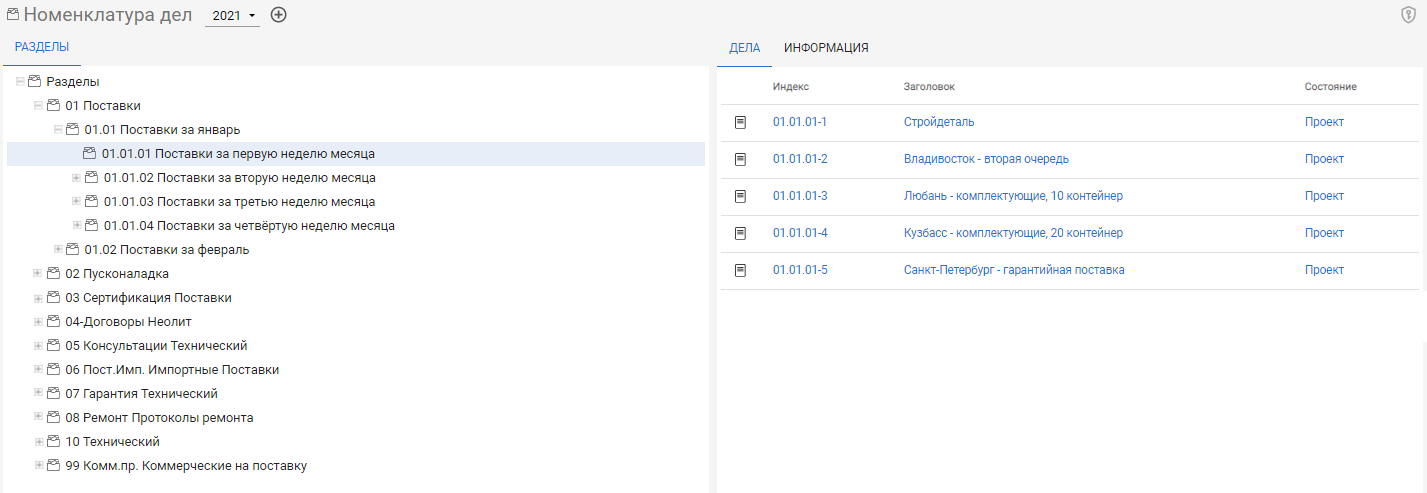Viewport: 1427px width, 493px height.
Task: Expand the 04-Договоры Неолит section
Action: point(38,322)
